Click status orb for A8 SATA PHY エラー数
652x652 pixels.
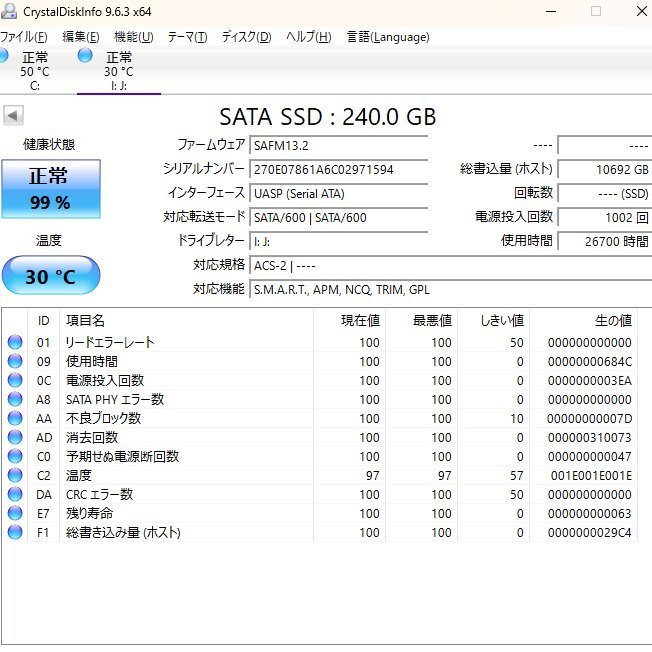pos(15,399)
